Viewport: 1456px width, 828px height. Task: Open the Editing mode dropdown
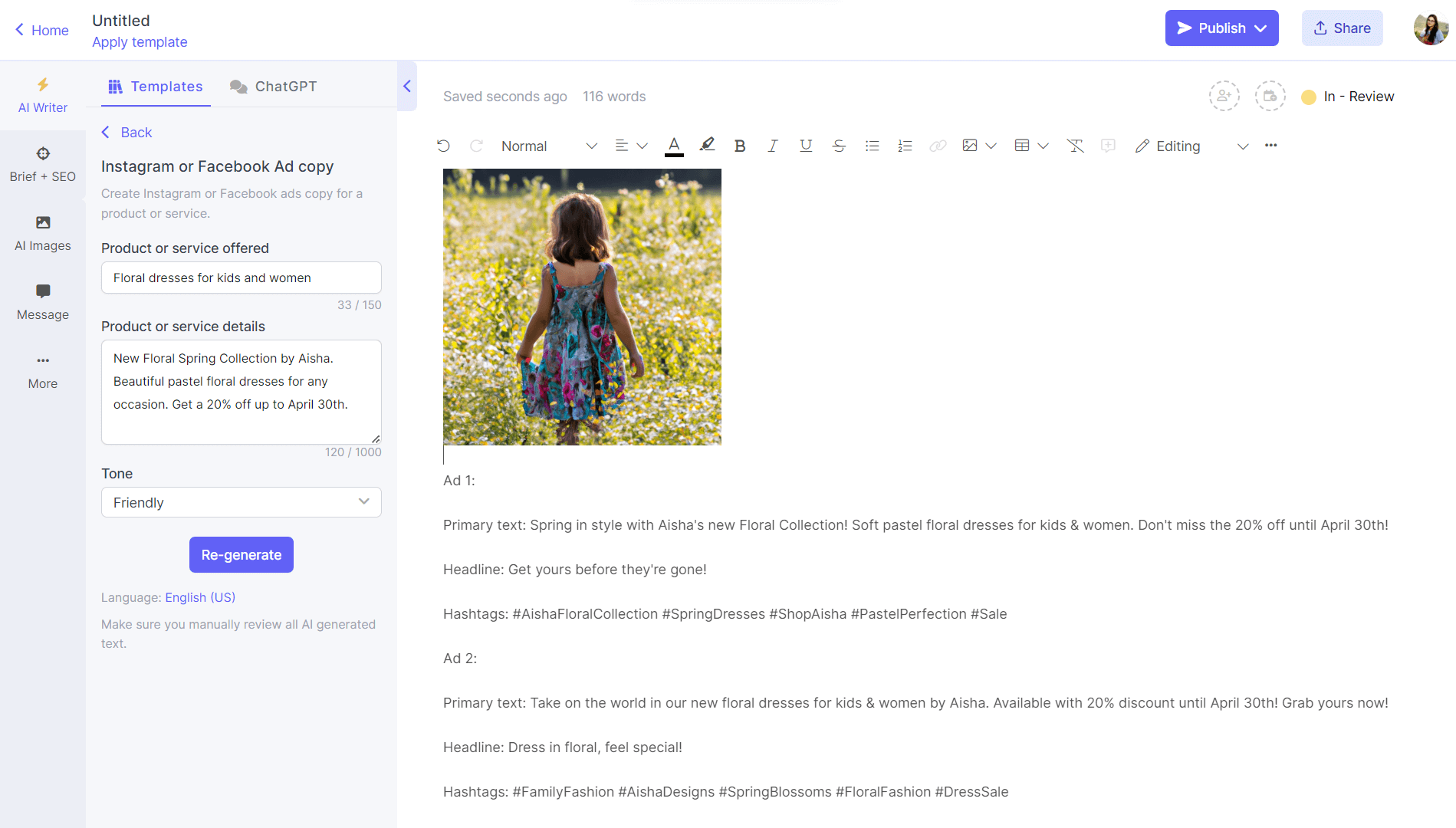[1191, 146]
